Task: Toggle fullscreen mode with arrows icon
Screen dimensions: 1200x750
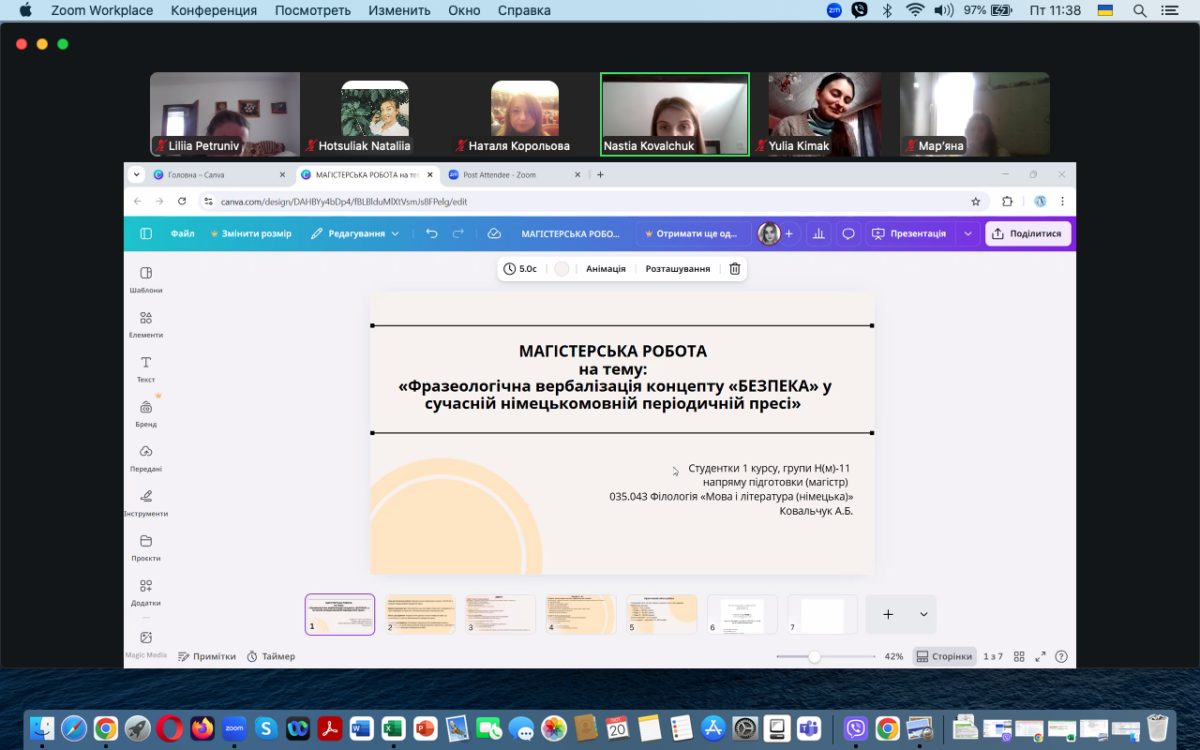Action: pyautogui.click(x=1040, y=657)
